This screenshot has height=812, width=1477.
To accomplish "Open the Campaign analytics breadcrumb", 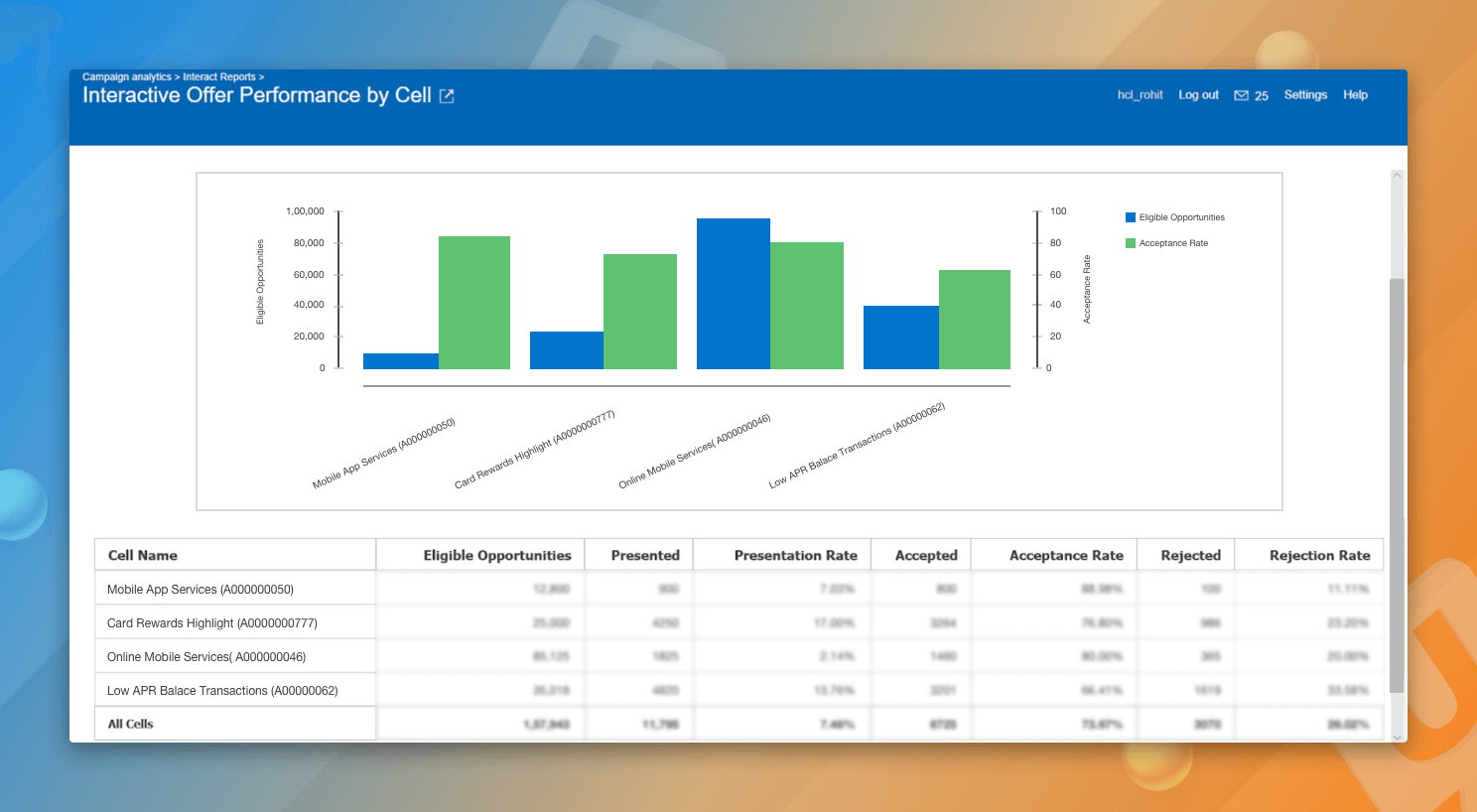I will point(126,76).
